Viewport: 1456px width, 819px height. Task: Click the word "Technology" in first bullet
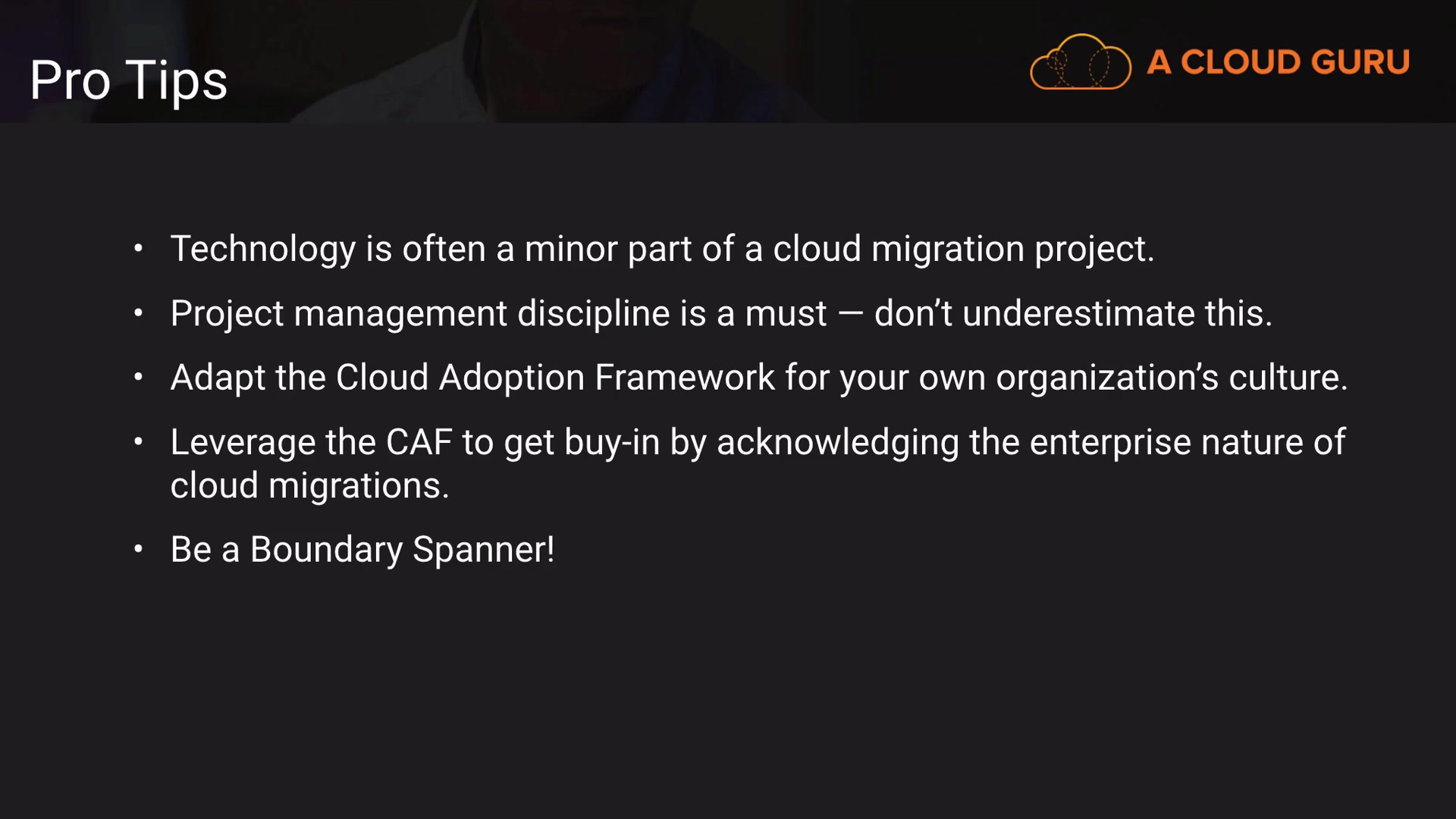point(262,249)
